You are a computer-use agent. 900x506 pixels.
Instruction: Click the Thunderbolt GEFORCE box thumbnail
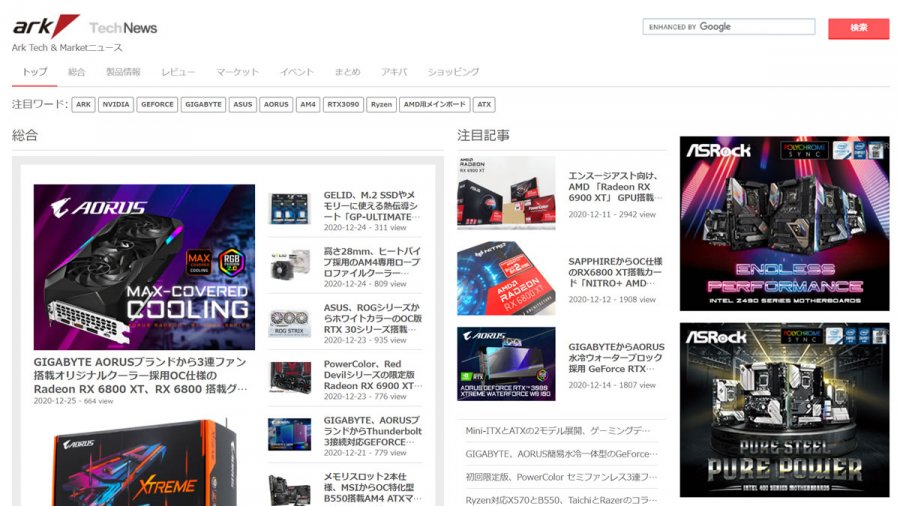point(289,433)
